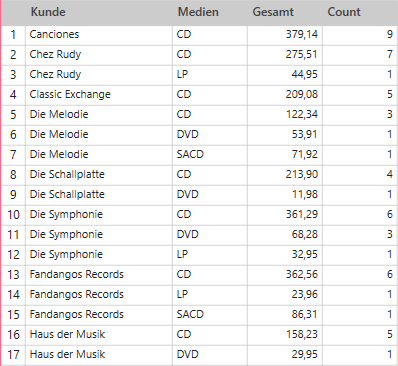Select the SACD cell for Die Melodie

pos(210,155)
